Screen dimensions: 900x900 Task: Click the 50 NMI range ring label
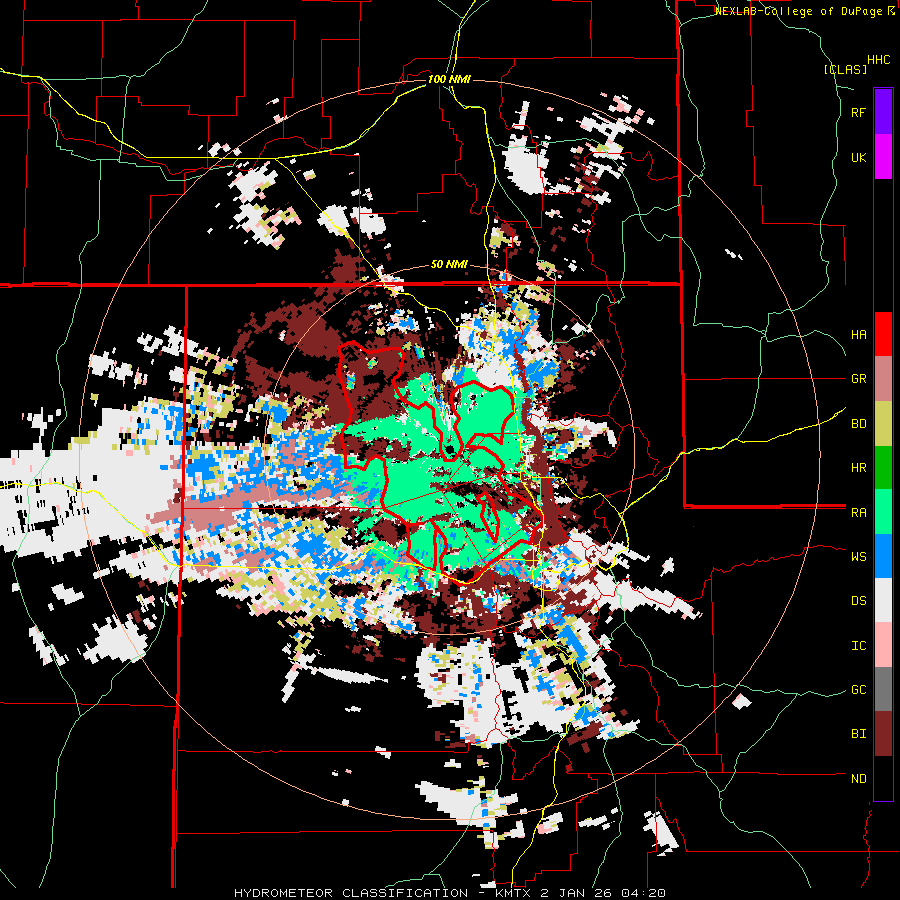[x=449, y=264]
